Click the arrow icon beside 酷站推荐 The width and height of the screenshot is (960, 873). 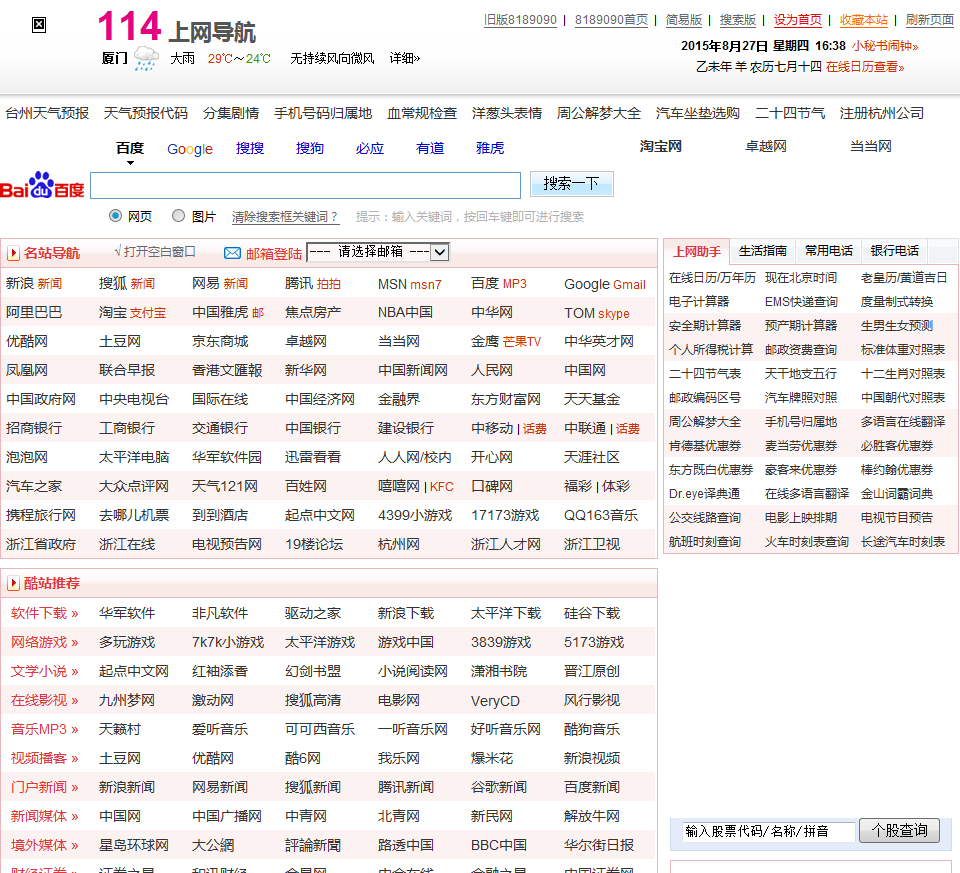[13, 583]
